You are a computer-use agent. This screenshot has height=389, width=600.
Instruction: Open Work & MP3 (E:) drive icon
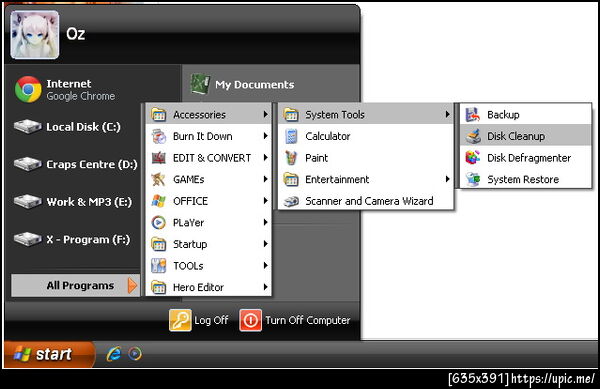coord(28,201)
